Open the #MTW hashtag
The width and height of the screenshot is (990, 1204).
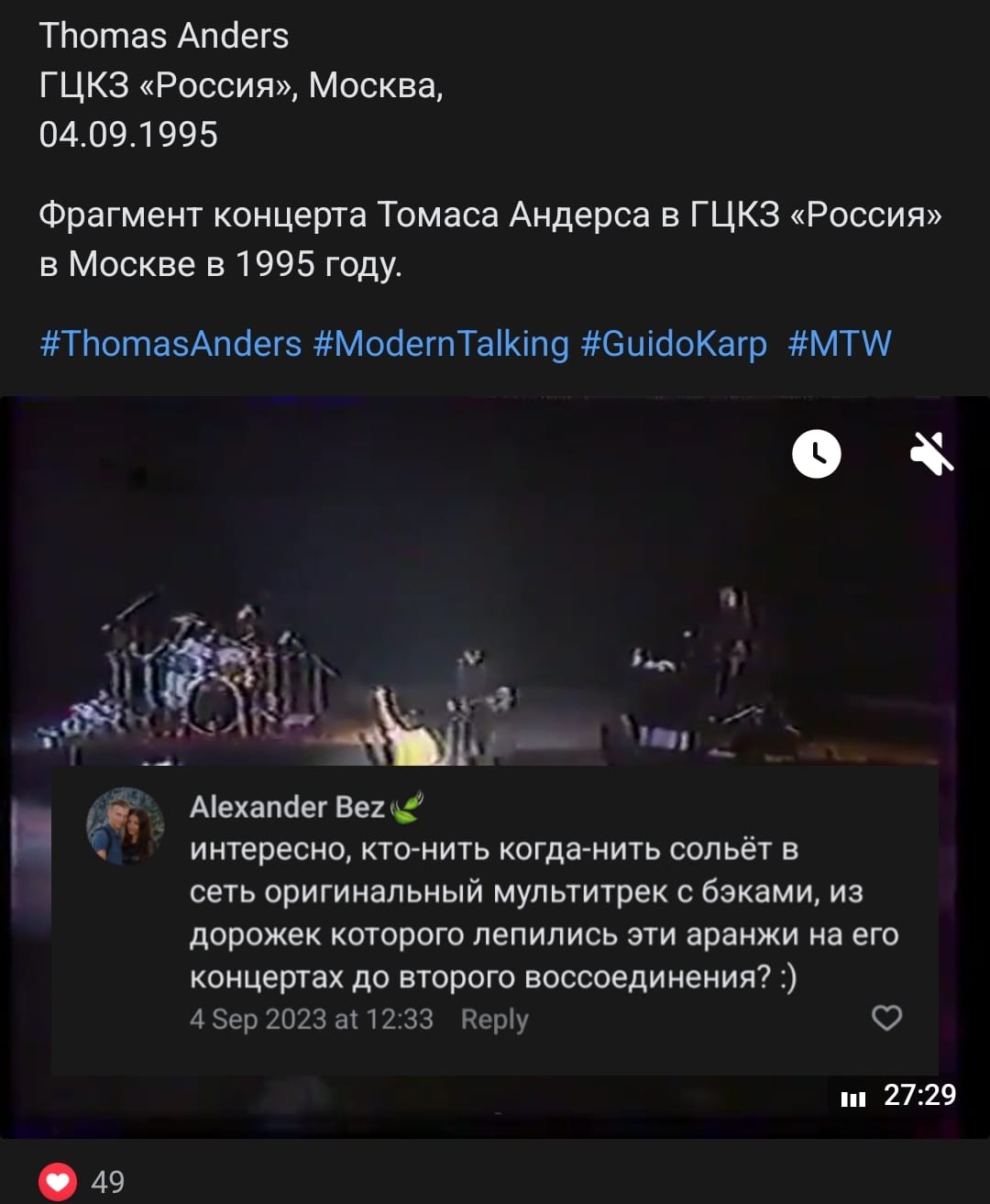pos(840,344)
